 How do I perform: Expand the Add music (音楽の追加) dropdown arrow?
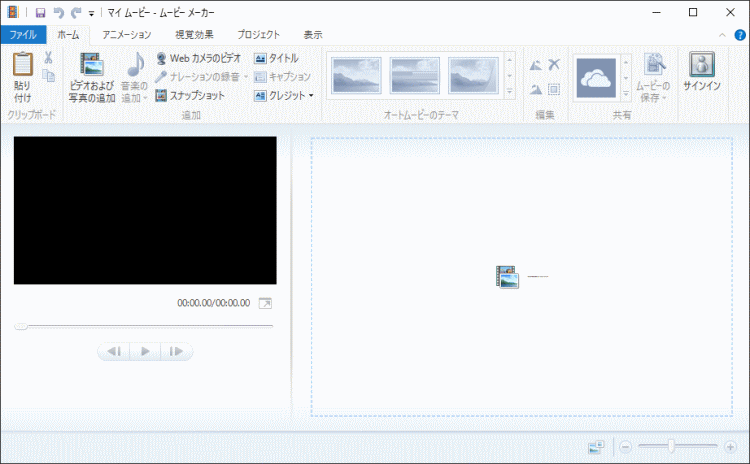[x=145, y=98]
